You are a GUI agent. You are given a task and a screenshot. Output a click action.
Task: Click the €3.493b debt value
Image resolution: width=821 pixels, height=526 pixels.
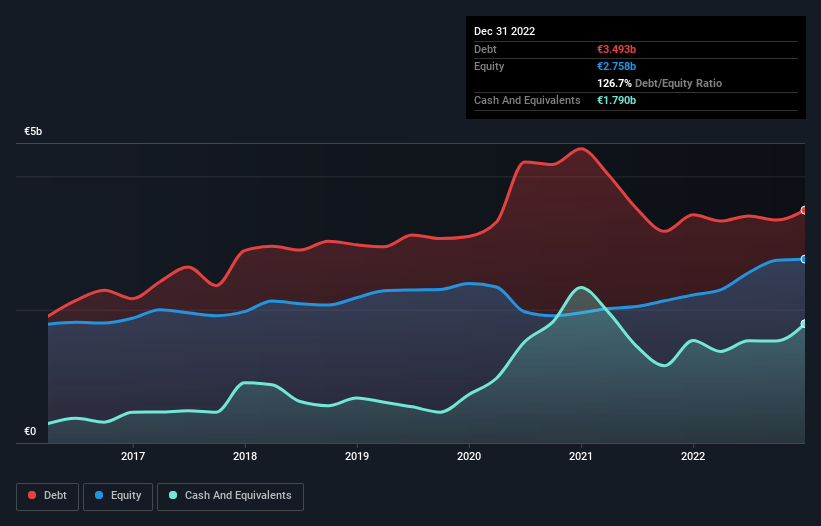(616, 49)
